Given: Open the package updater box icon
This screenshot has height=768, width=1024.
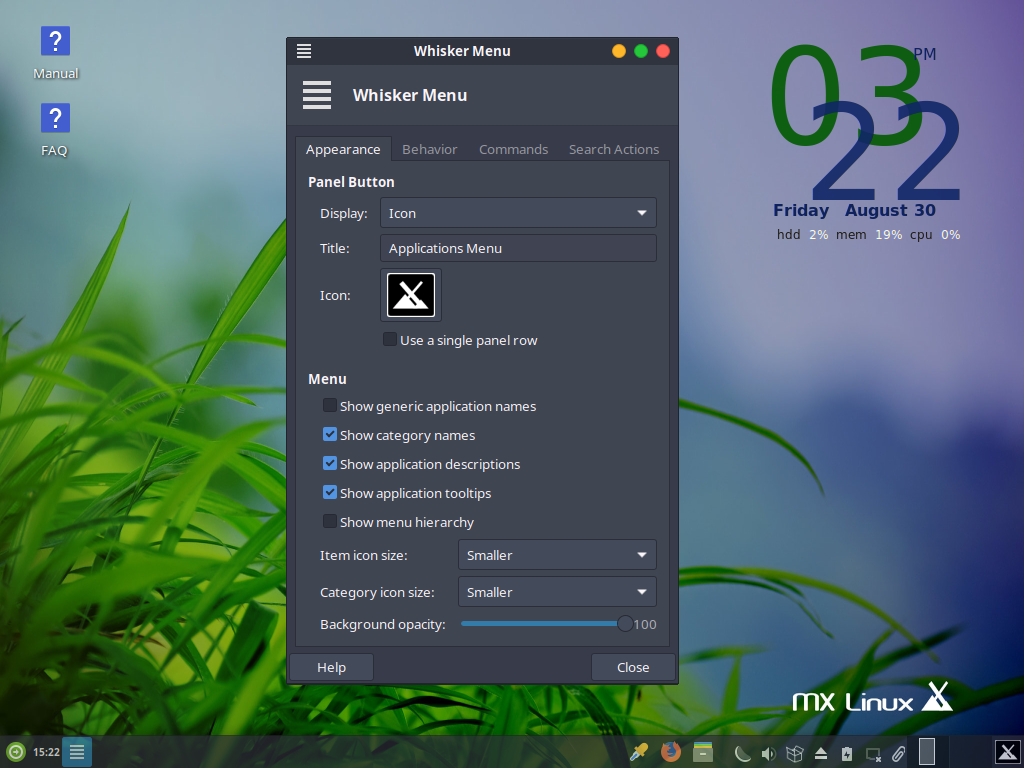Looking at the screenshot, I should click(795, 754).
